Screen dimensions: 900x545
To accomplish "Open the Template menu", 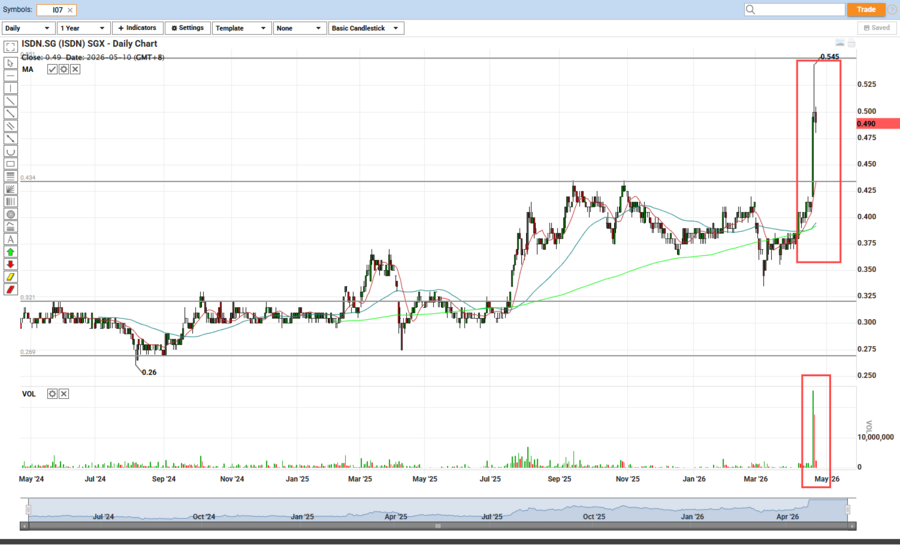I will [x=241, y=28].
